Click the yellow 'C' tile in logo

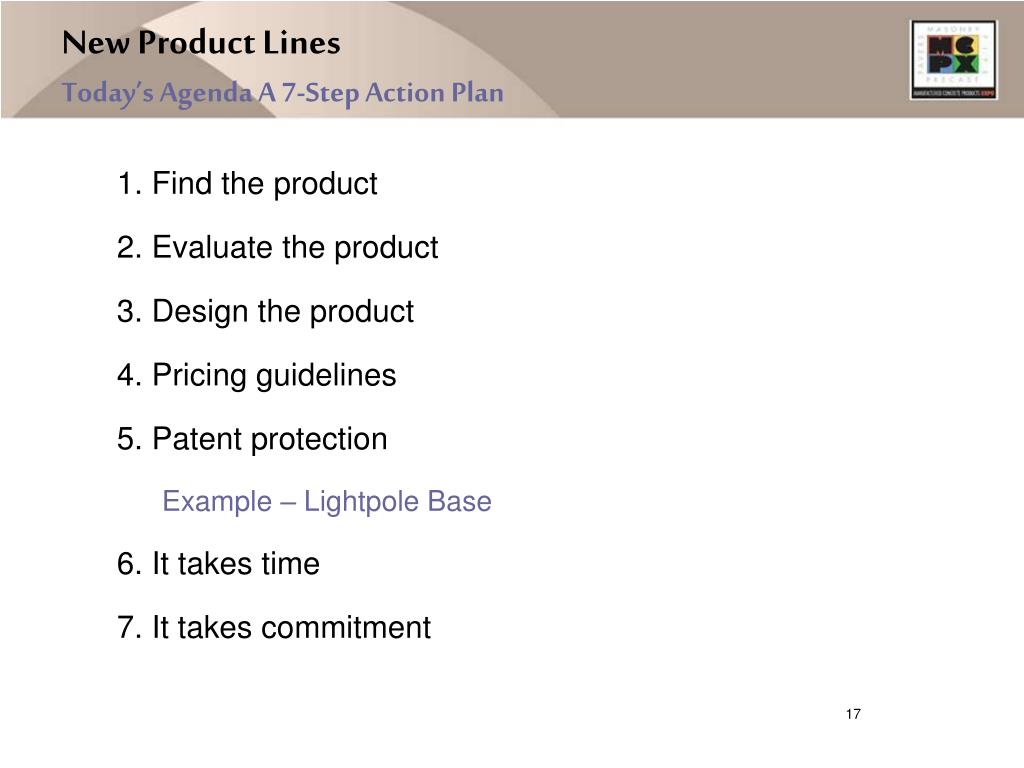click(965, 44)
